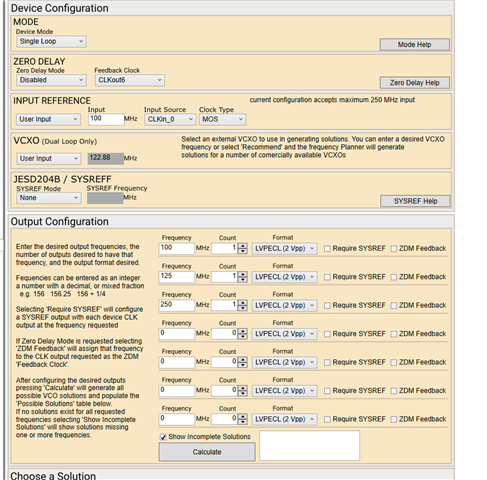Check ZDM Feedback on the fifth output row

[x=394, y=362]
